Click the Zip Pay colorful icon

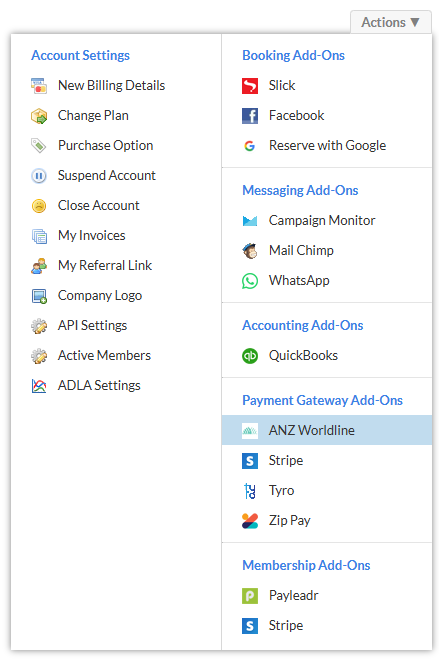pos(250,521)
